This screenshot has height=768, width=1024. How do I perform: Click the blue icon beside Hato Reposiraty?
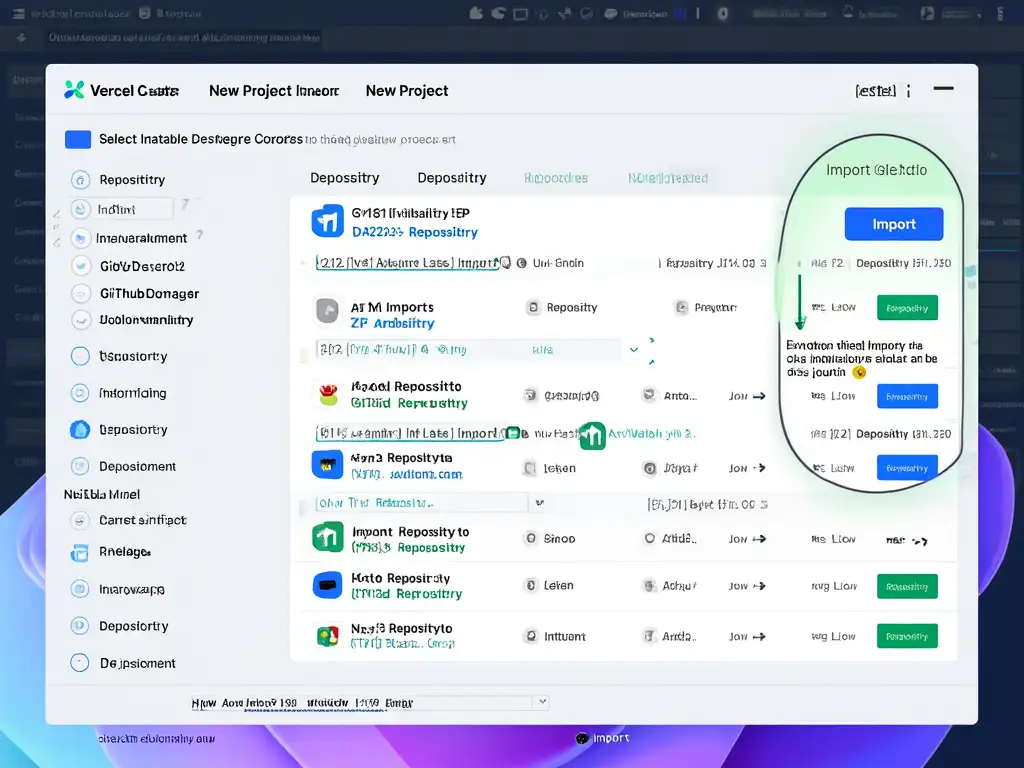tap(327, 585)
